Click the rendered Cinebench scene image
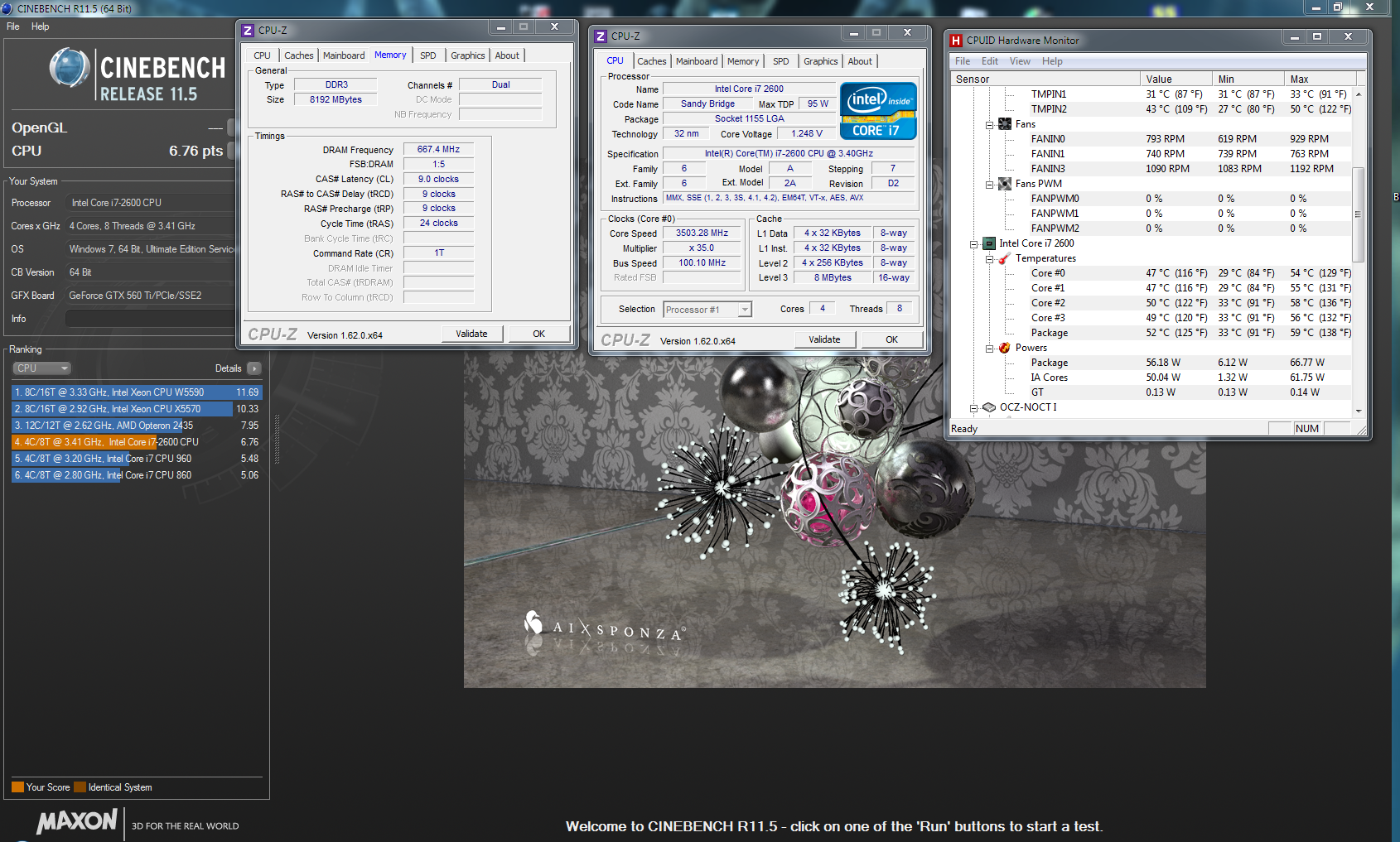This screenshot has width=1400, height=842. pyautogui.click(x=834, y=520)
